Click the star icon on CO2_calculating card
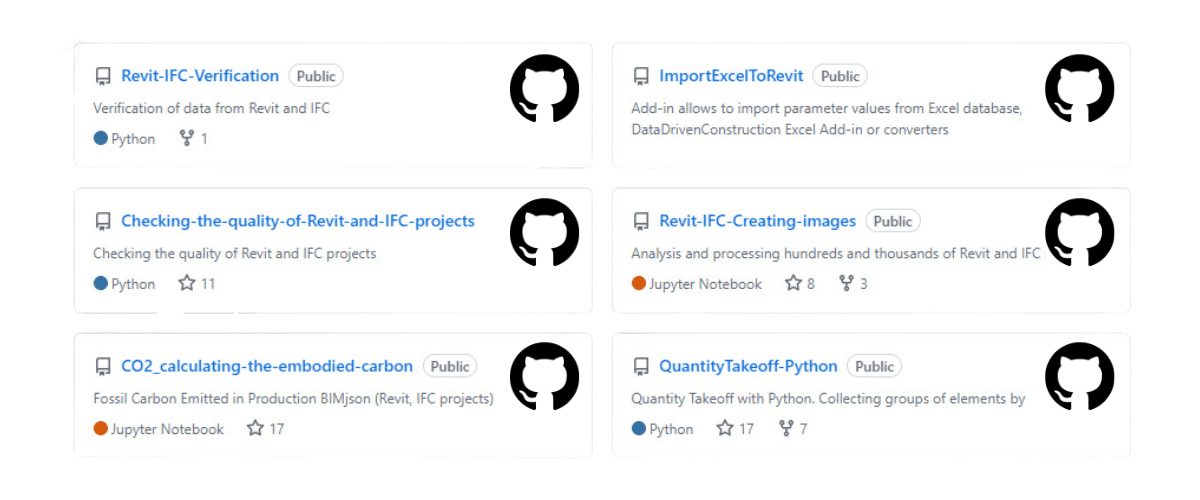 click(255, 428)
